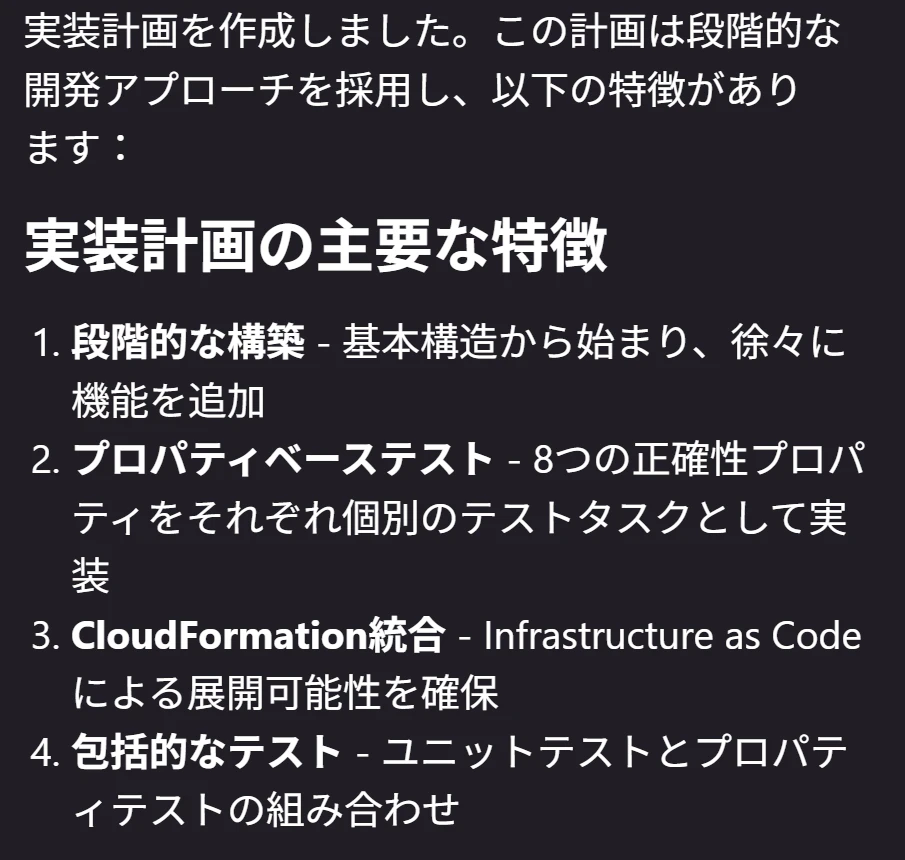
Task: Click the intro line ending ます:
Action: [x=77, y=147]
